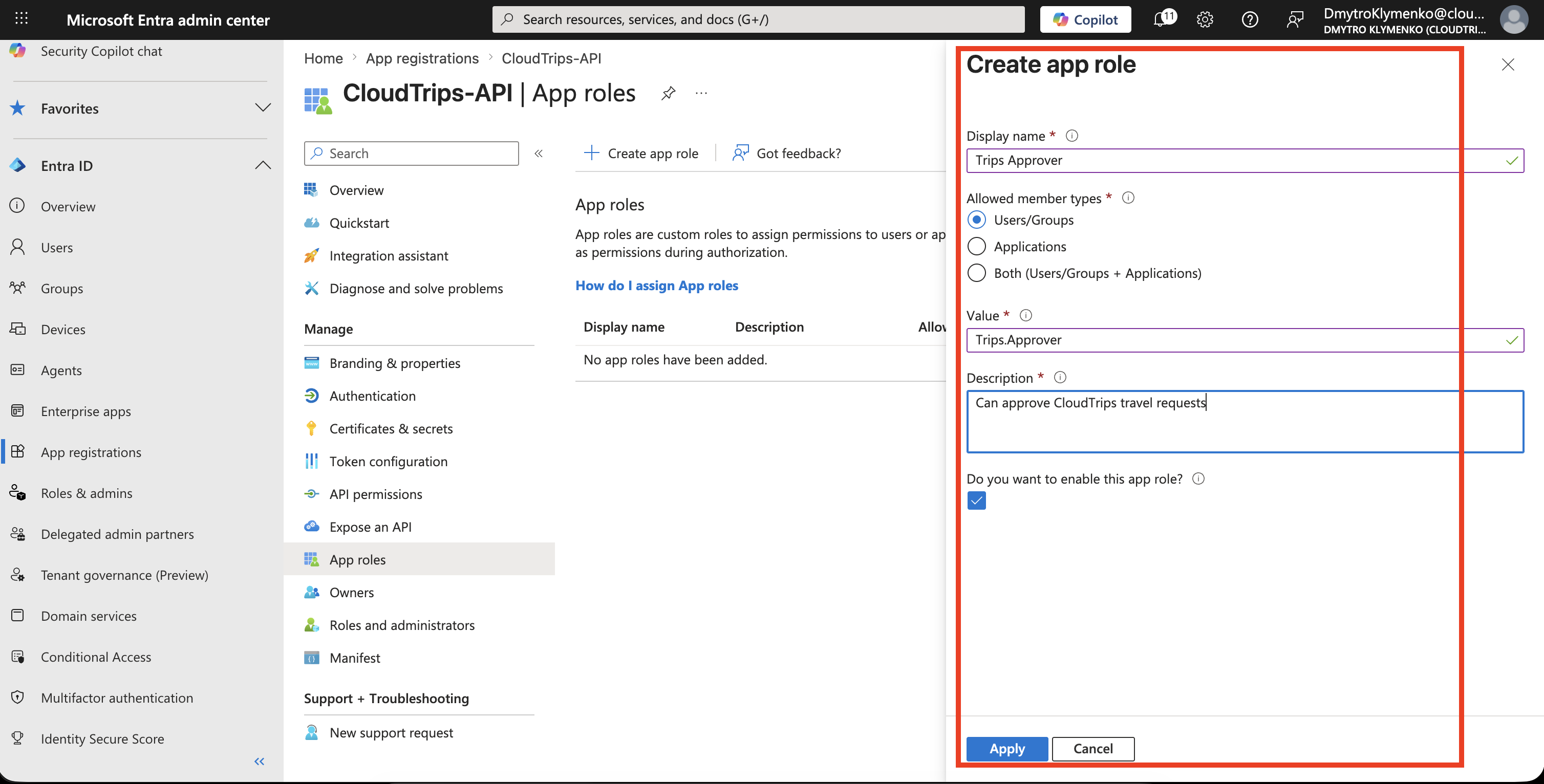Collapse the resource menu with double chevron

[x=538, y=154]
